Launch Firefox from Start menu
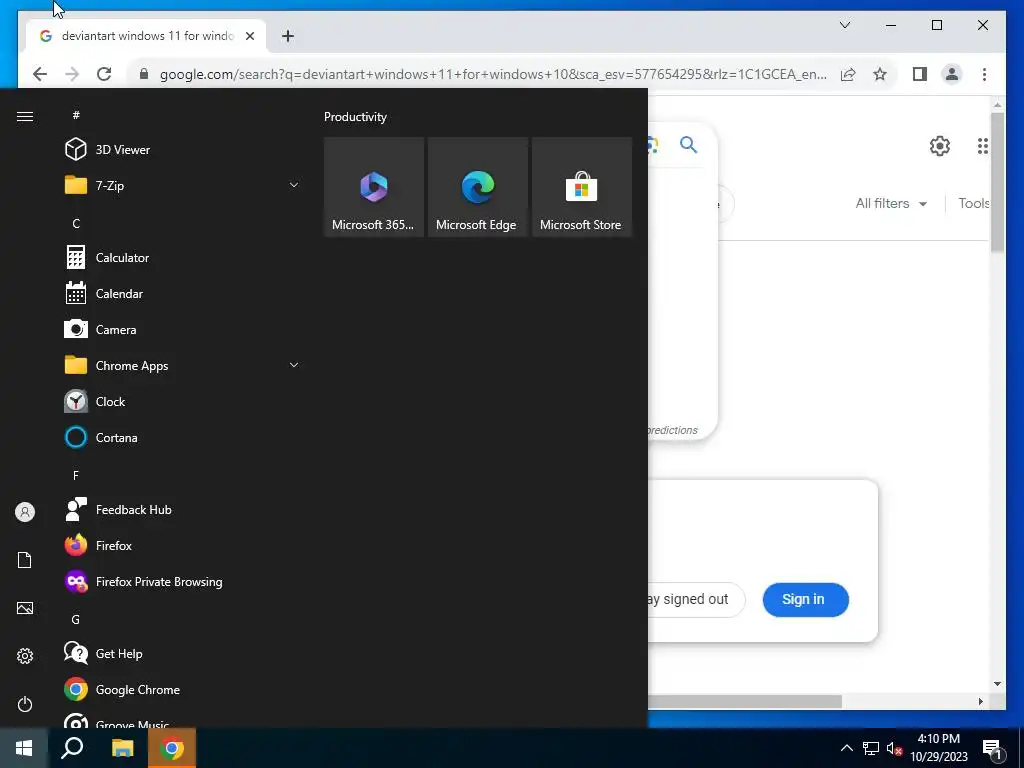 [x=183, y=545]
